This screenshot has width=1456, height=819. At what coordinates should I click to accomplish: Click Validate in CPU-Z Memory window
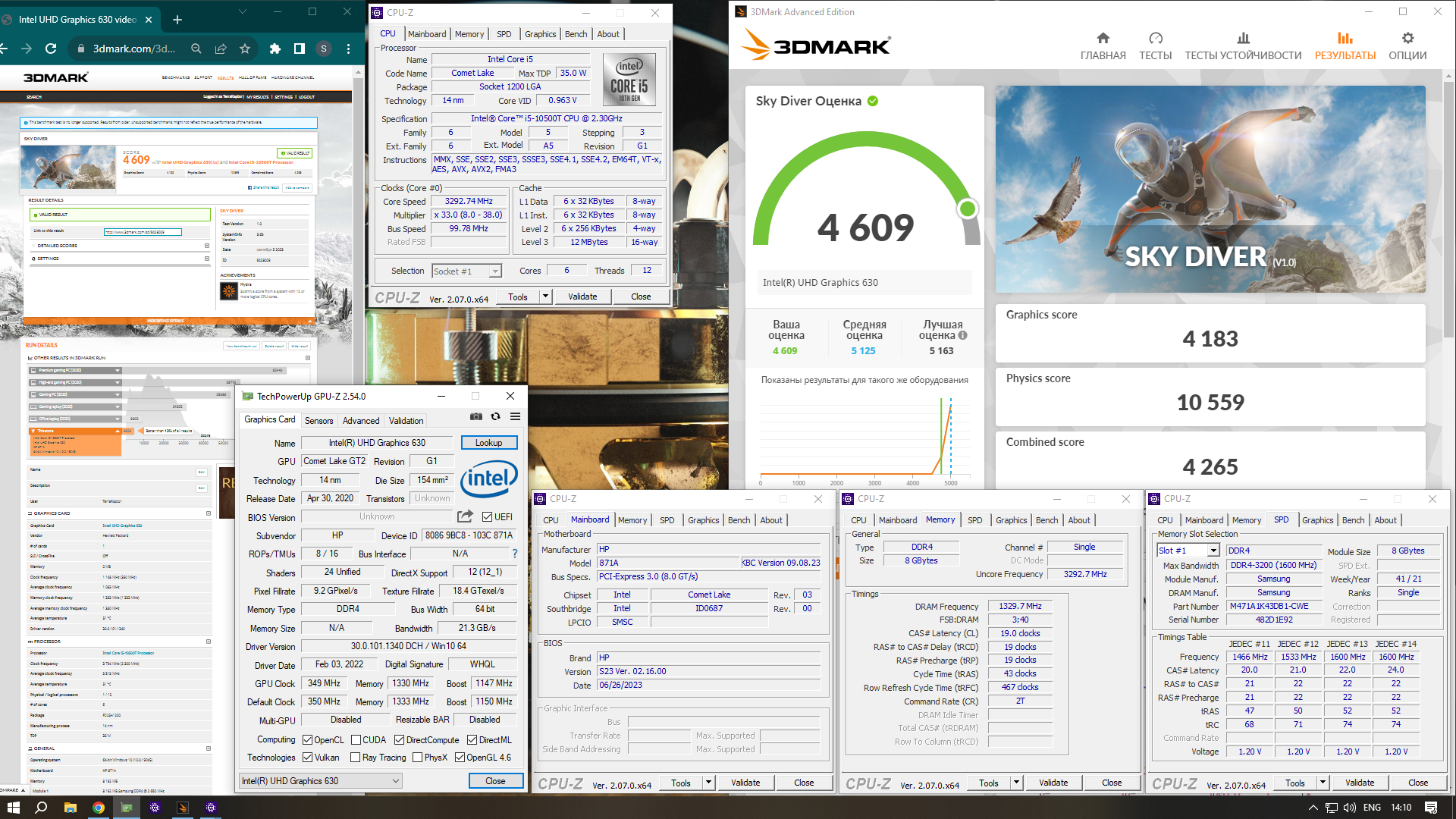click(1053, 783)
